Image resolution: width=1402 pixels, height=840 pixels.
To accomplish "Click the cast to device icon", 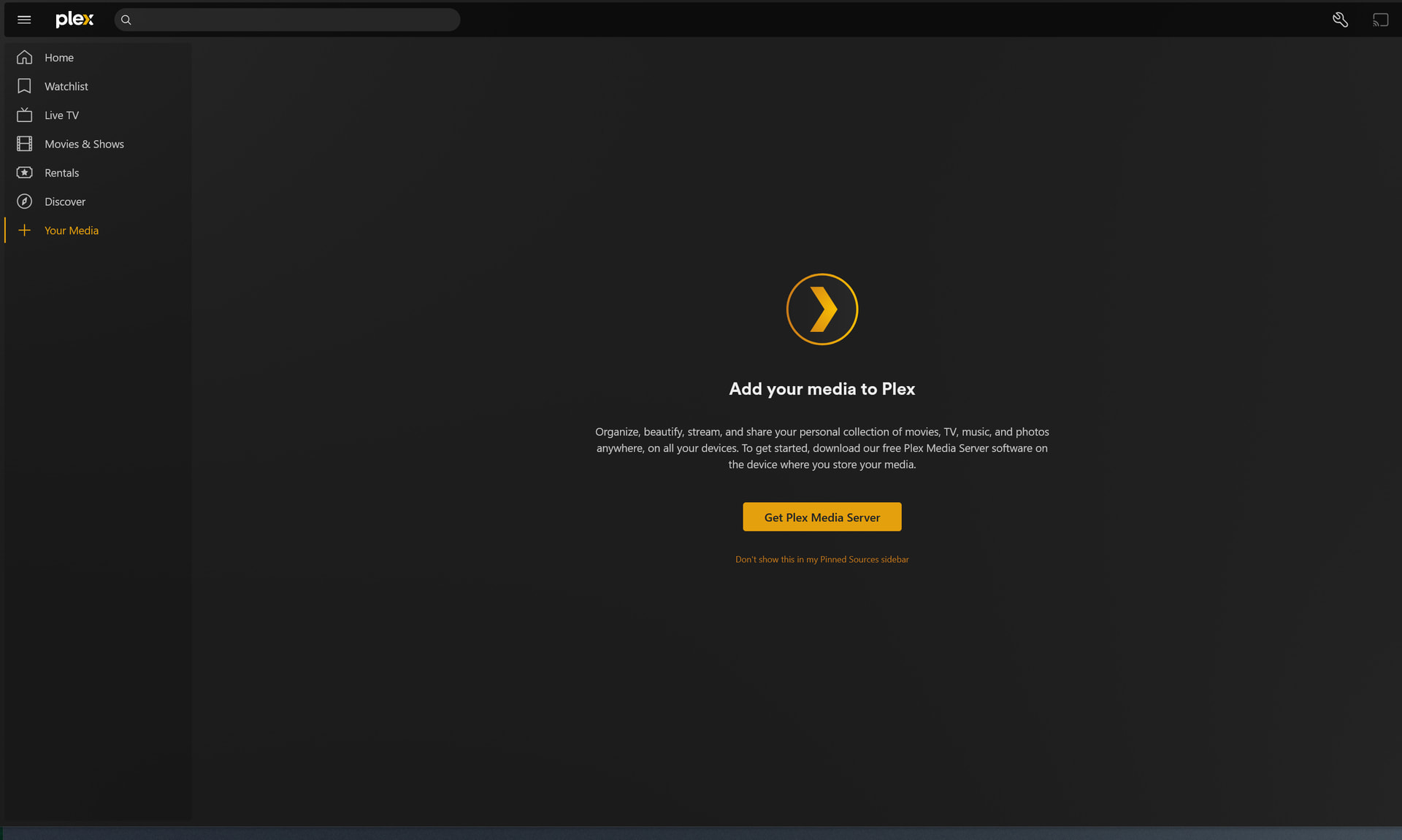I will [x=1380, y=20].
